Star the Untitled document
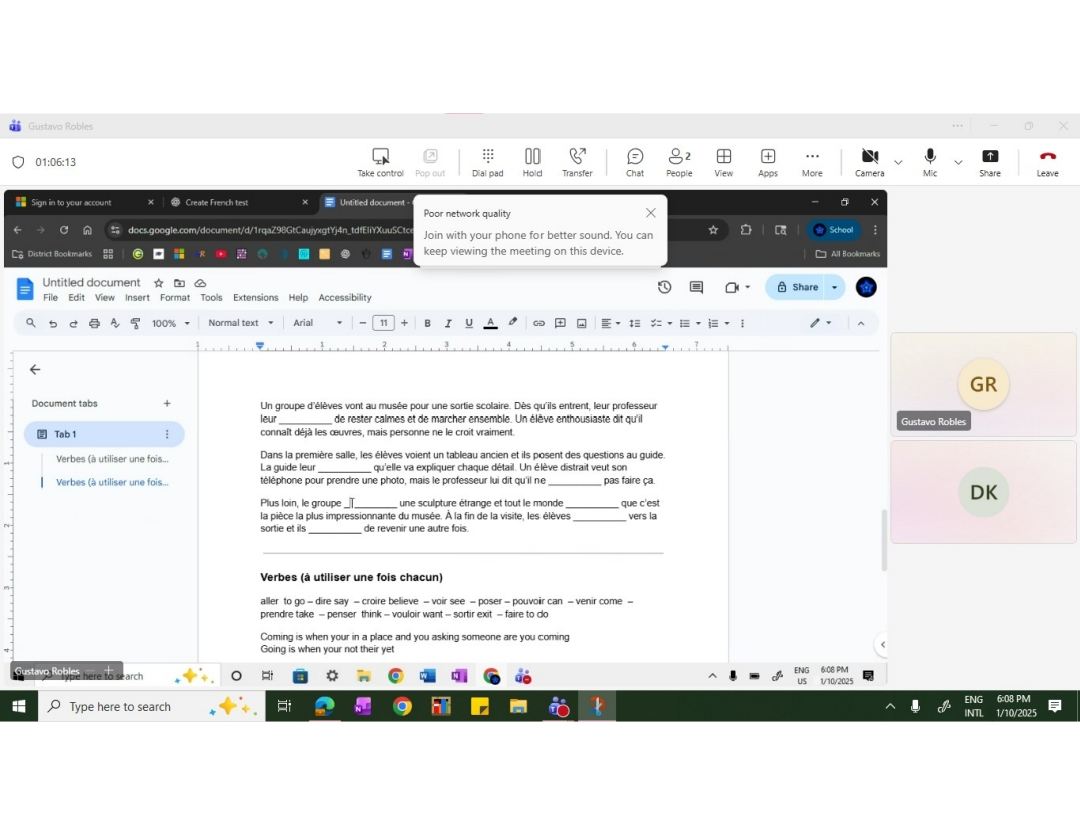 click(158, 283)
